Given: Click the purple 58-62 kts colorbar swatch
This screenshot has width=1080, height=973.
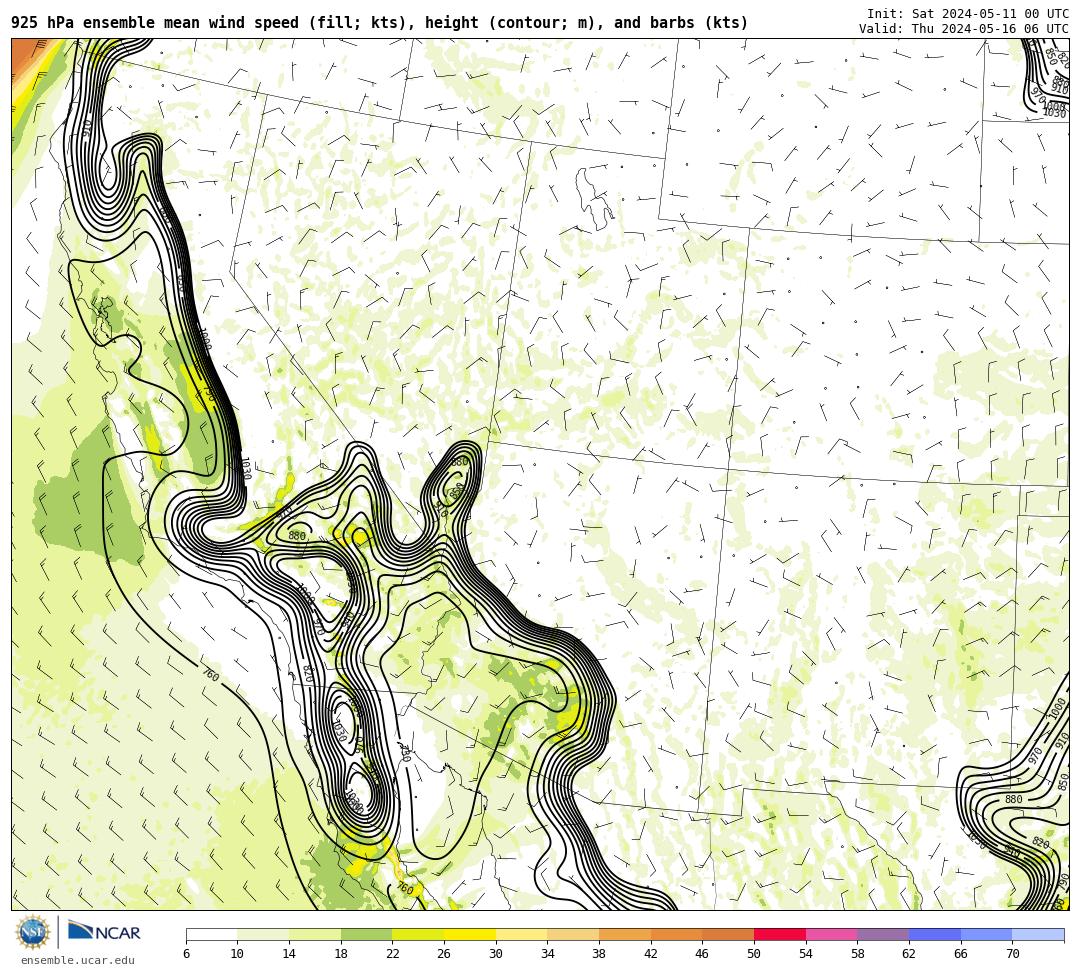Looking at the screenshot, I should [x=883, y=934].
